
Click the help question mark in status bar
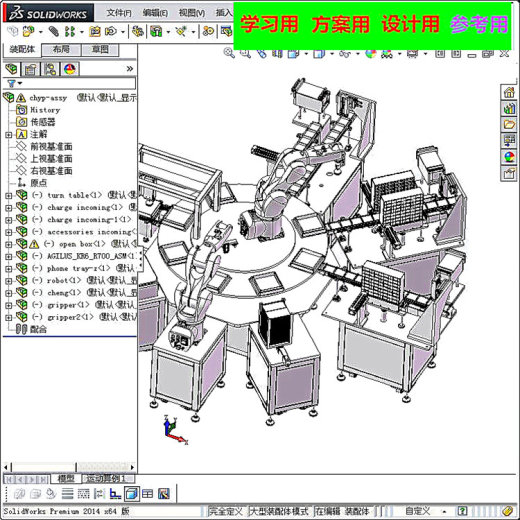463,511
